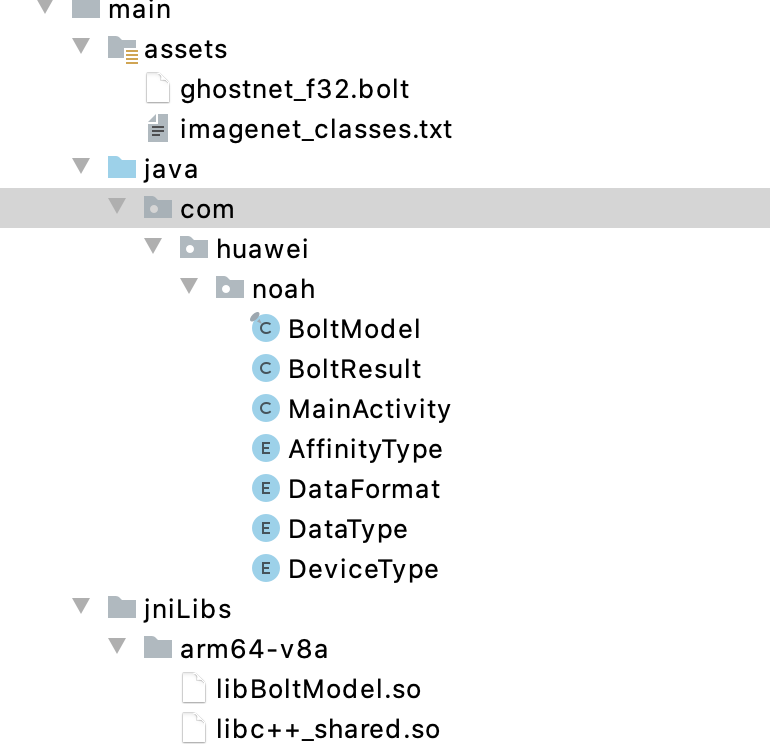The width and height of the screenshot is (770, 752).
Task: Click the MainActivity class icon
Action: tap(265, 409)
